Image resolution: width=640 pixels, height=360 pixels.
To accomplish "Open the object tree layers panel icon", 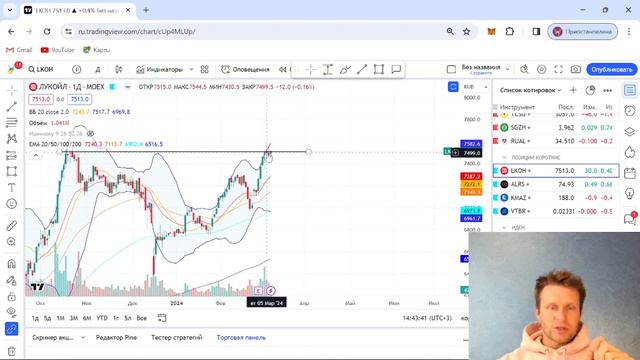I will (x=630, y=131).
